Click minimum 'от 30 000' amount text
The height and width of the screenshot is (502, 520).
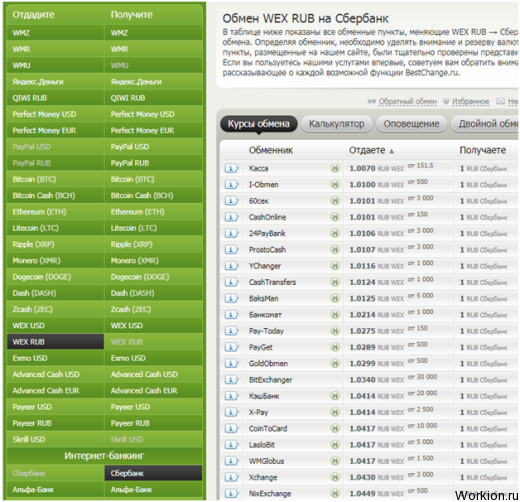pos(422,377)
